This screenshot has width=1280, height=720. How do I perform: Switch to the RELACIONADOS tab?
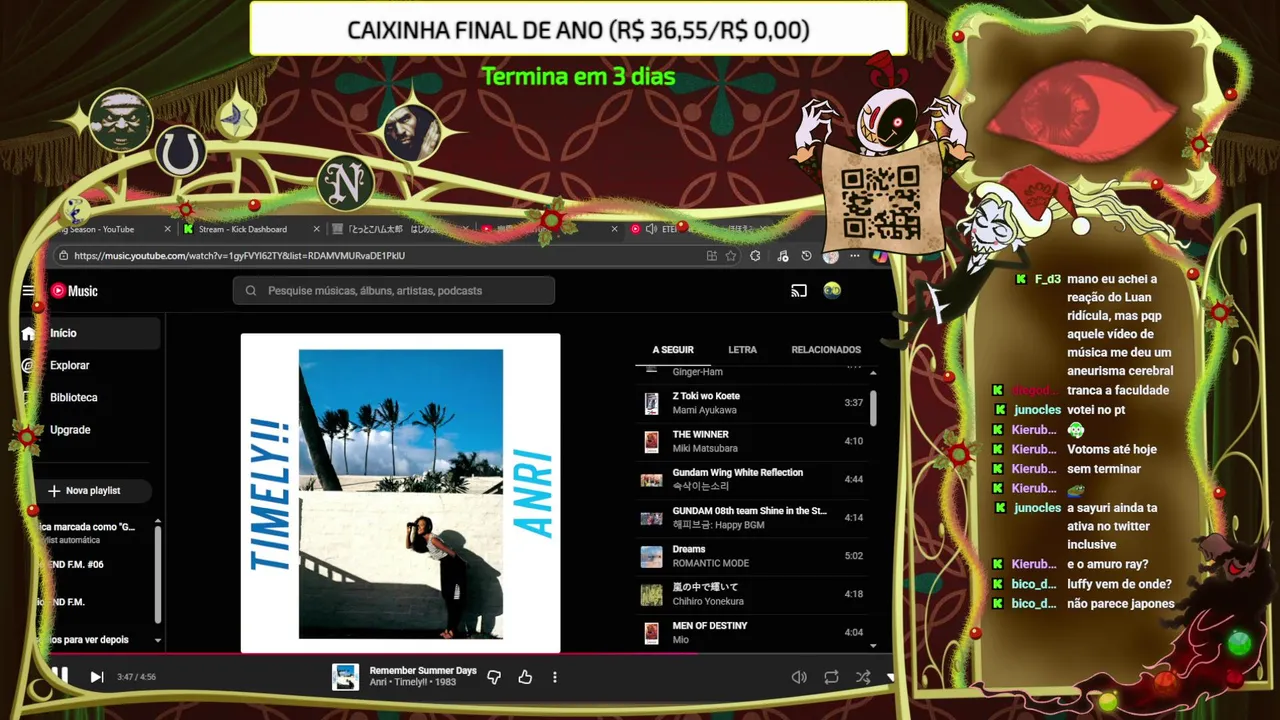click(x=826, y=350)
